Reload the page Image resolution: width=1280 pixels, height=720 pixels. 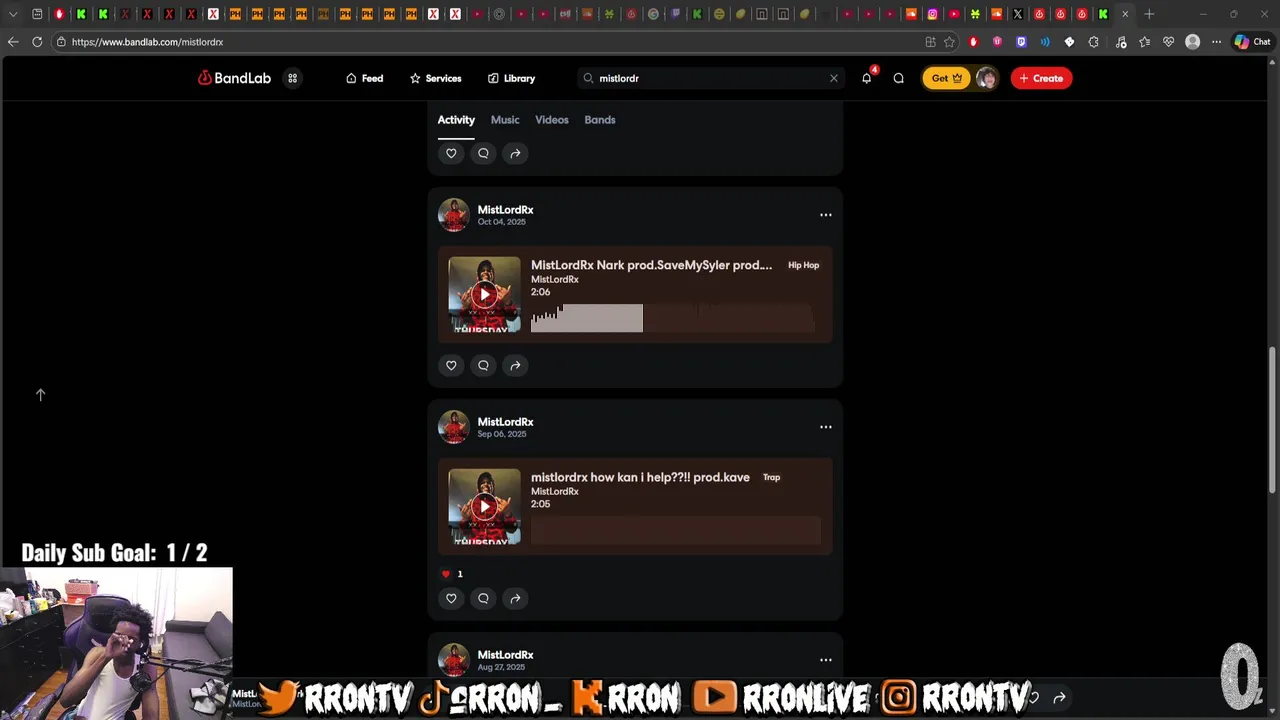[37, 42]
